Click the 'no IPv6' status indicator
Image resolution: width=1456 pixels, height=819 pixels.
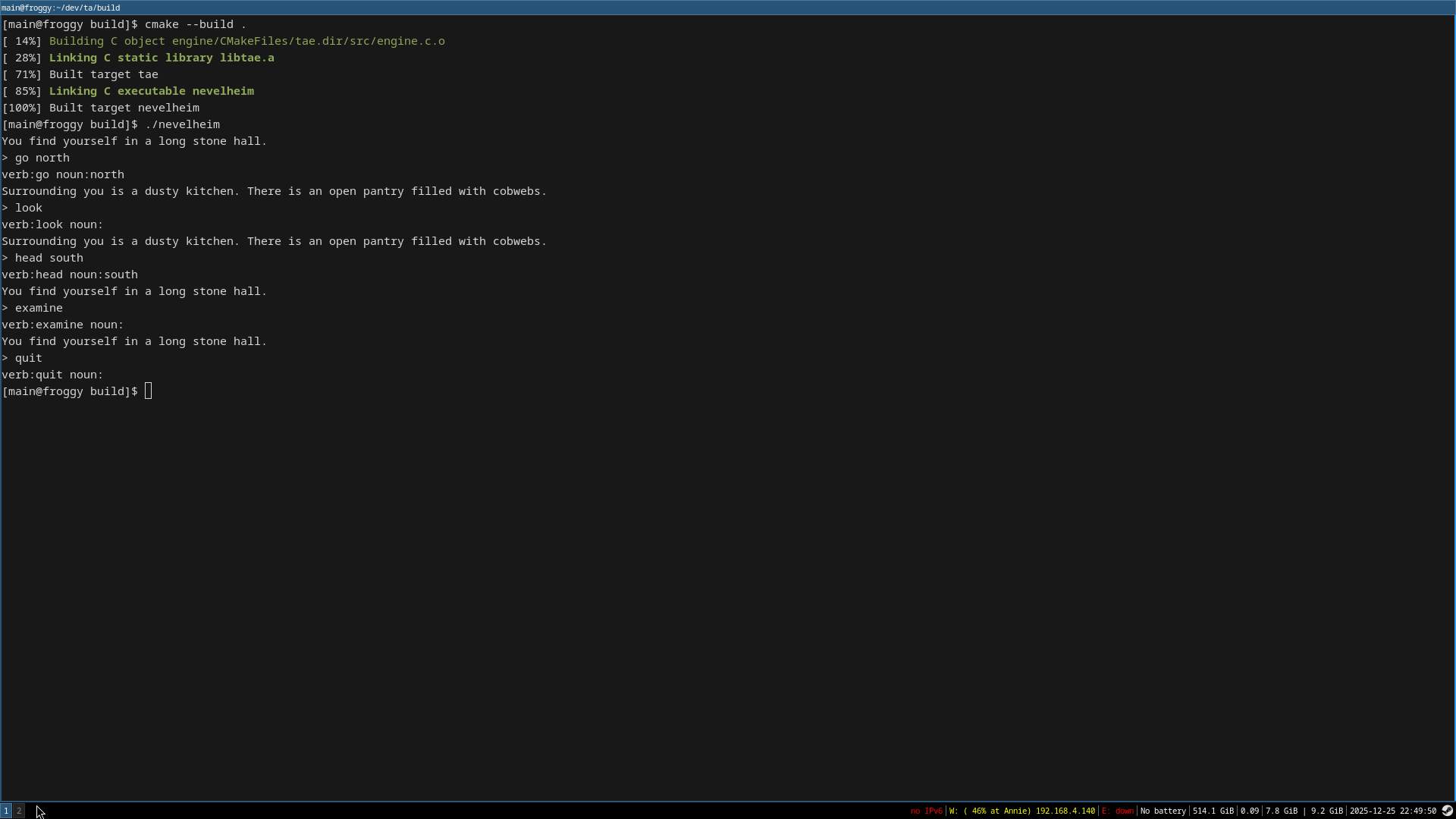pos(926,811)
